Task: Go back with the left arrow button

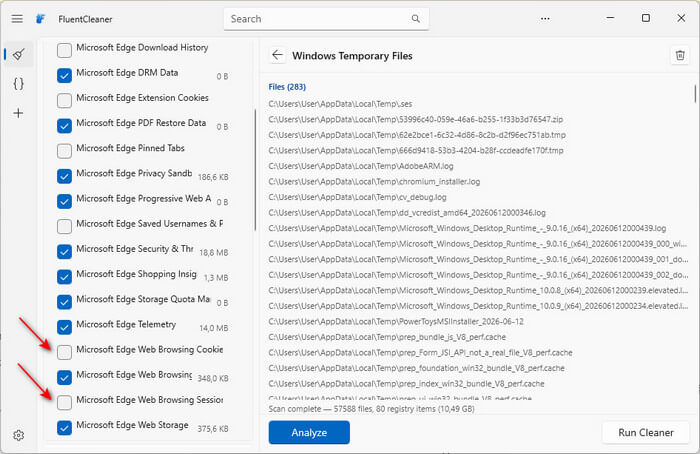Action: (277, 55)
